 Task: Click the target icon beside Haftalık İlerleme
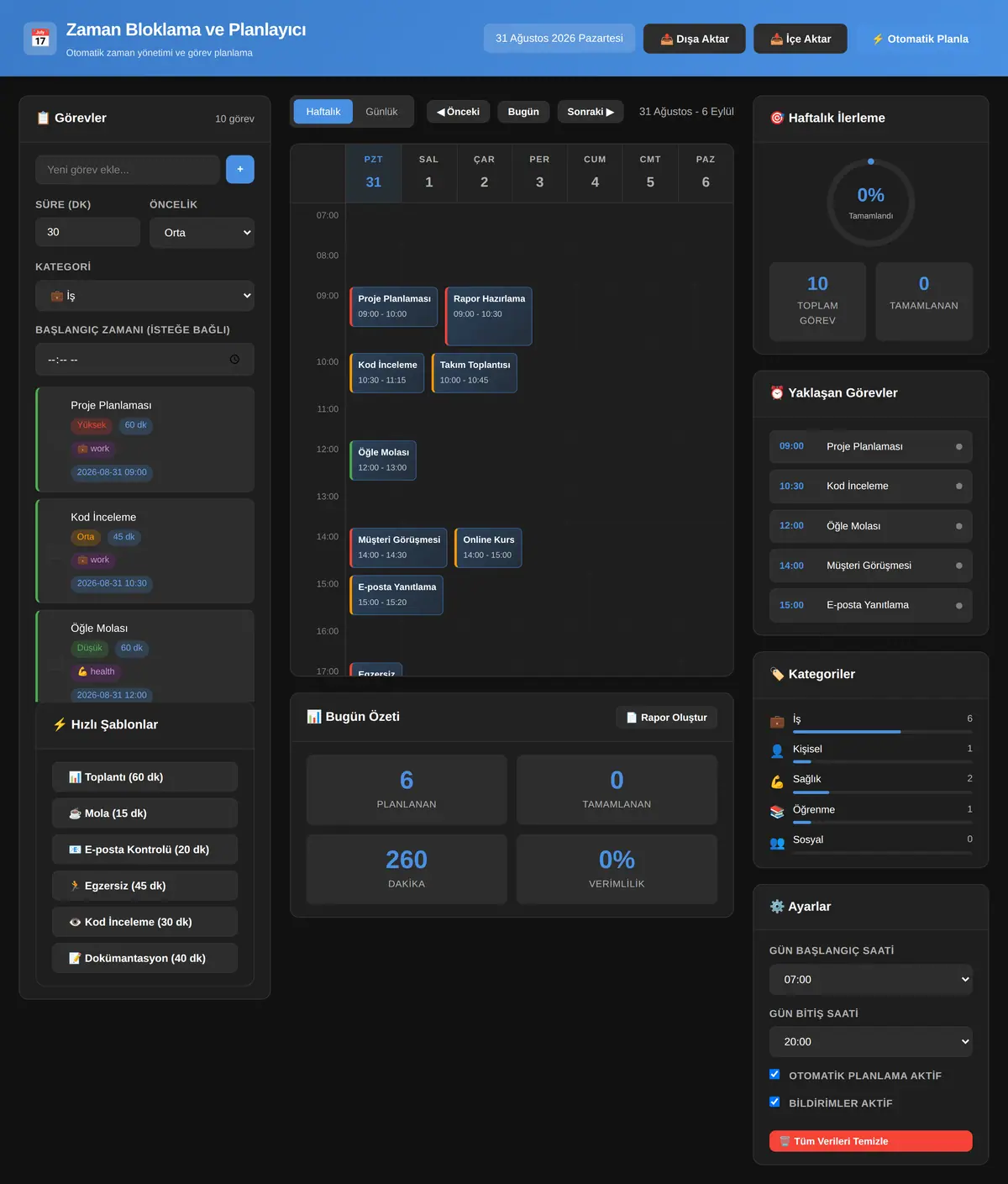tap(777, 118)
